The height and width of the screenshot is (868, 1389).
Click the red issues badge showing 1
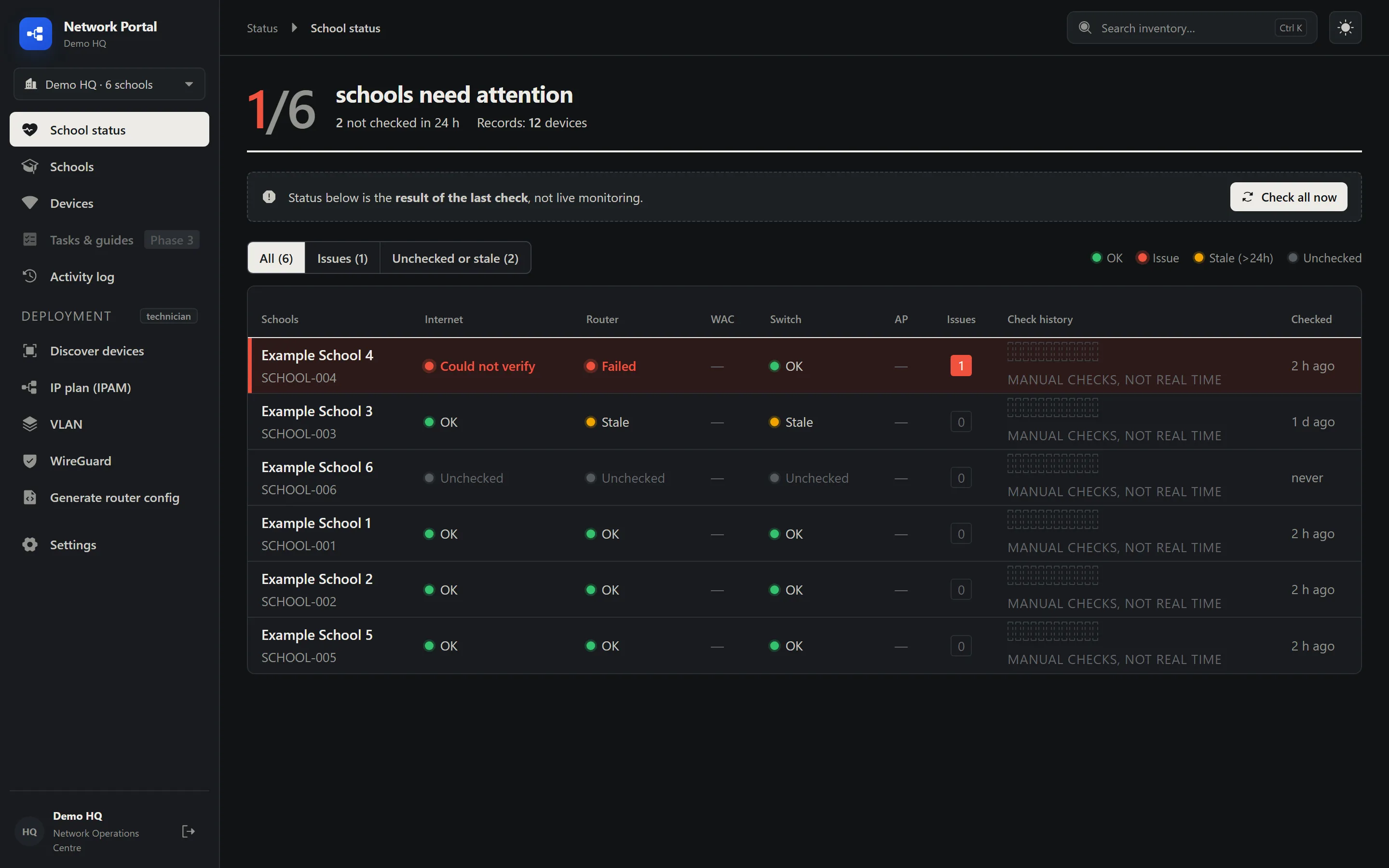tap(961, 366)
